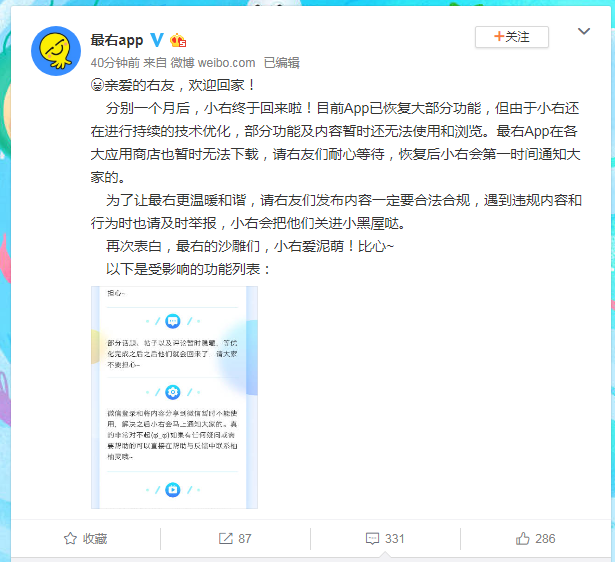Click the like count 286
This screenshot has height=562, width=615.
545,538
